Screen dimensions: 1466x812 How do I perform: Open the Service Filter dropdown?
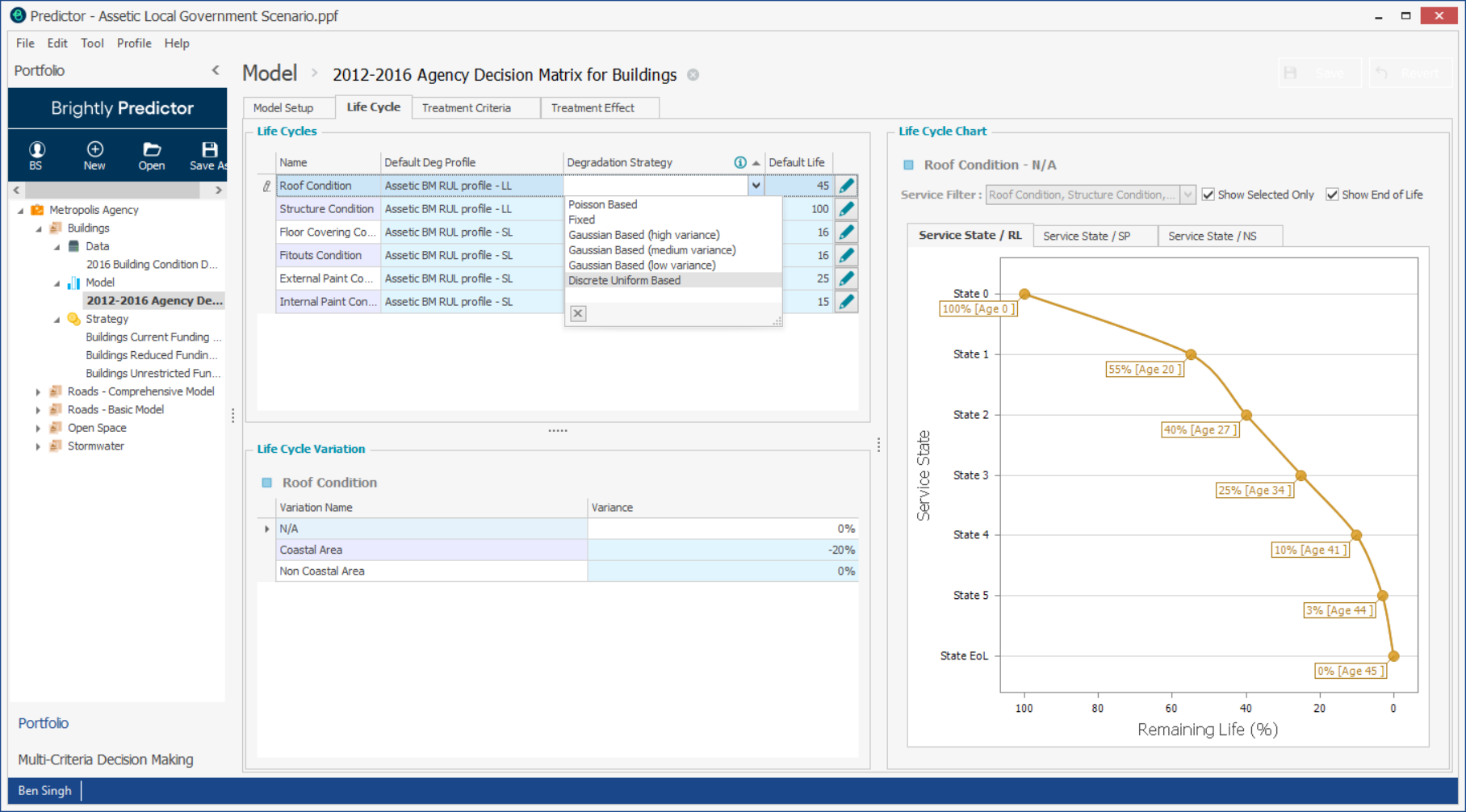click(1187, 195)
